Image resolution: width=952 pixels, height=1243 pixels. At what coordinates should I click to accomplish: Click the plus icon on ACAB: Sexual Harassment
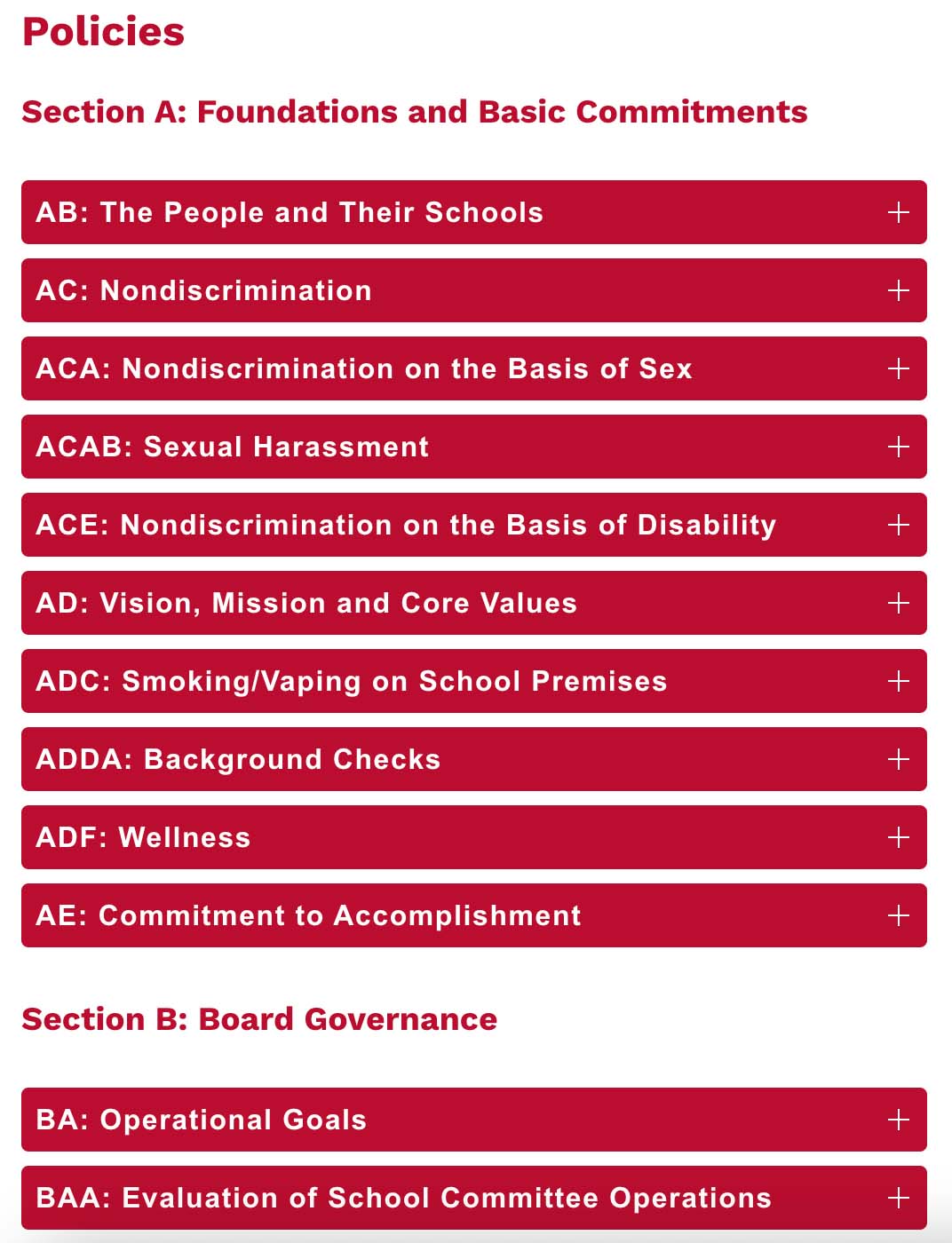(x=898, y=447)
